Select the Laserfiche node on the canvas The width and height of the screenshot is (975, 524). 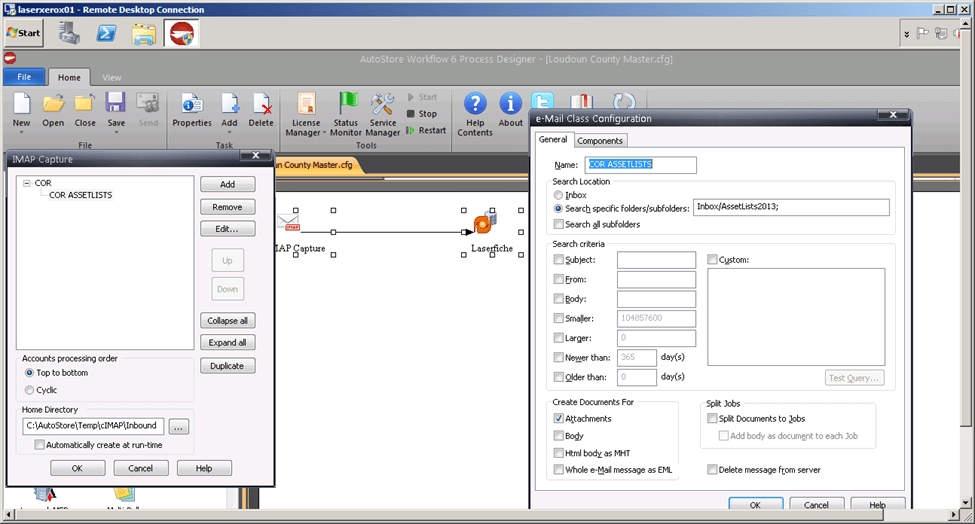(484, 222)
